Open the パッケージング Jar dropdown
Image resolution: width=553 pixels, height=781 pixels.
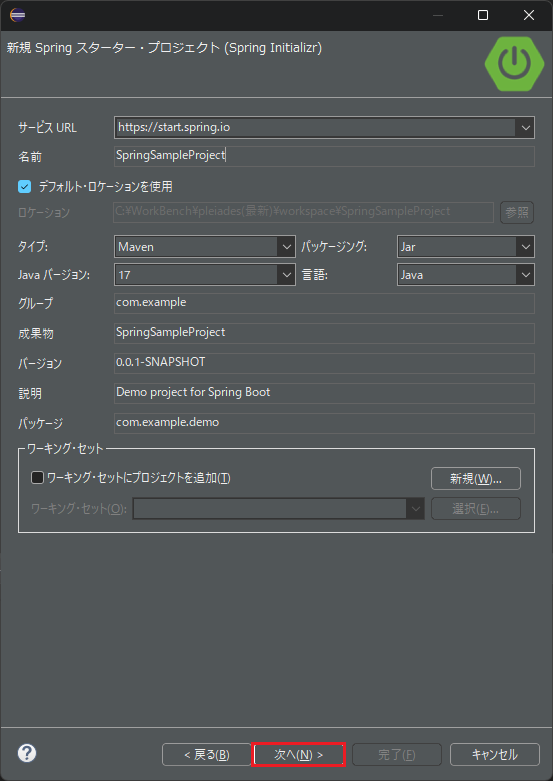[466, 247]
